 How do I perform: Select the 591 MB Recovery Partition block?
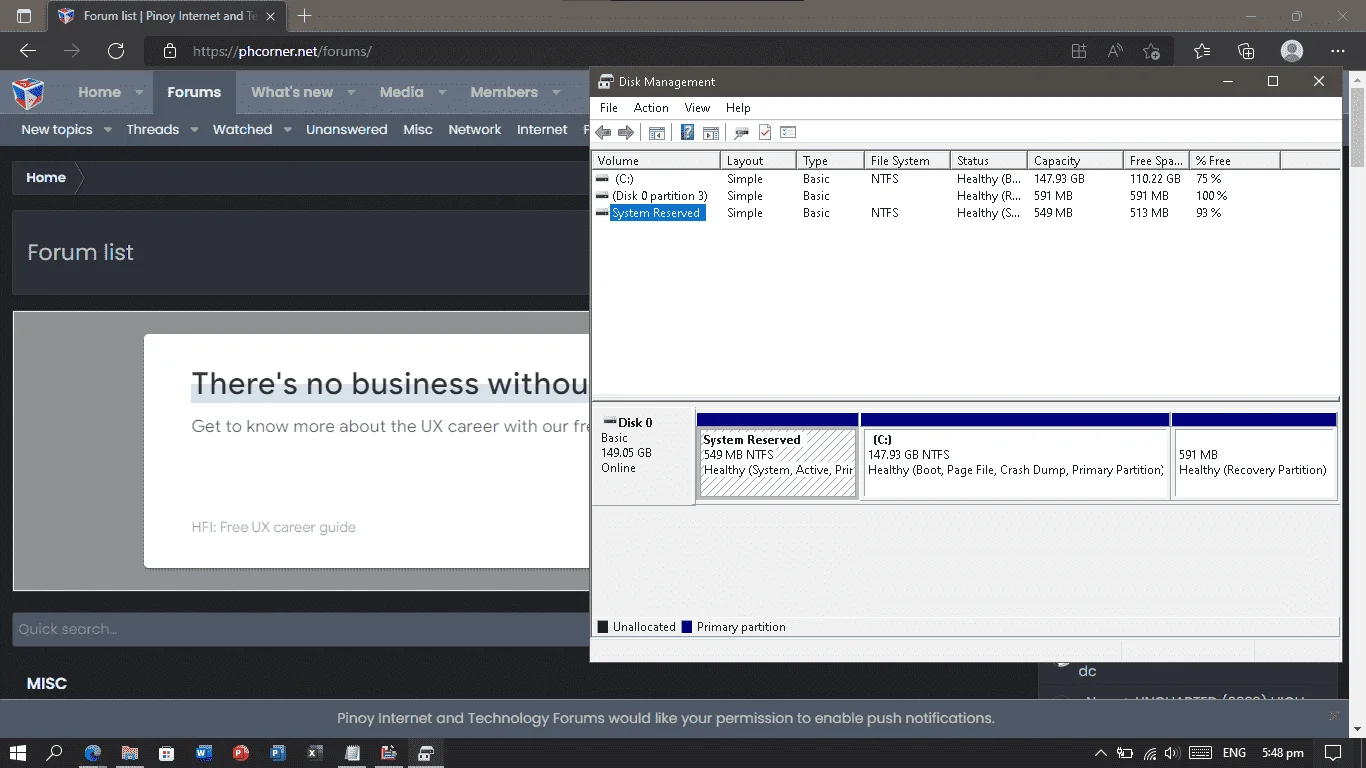point(1254,455)
